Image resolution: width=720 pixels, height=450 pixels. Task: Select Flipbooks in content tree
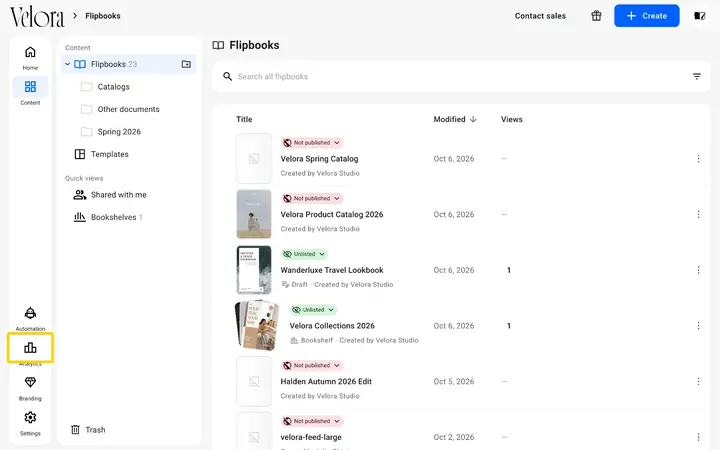(129, 64)
